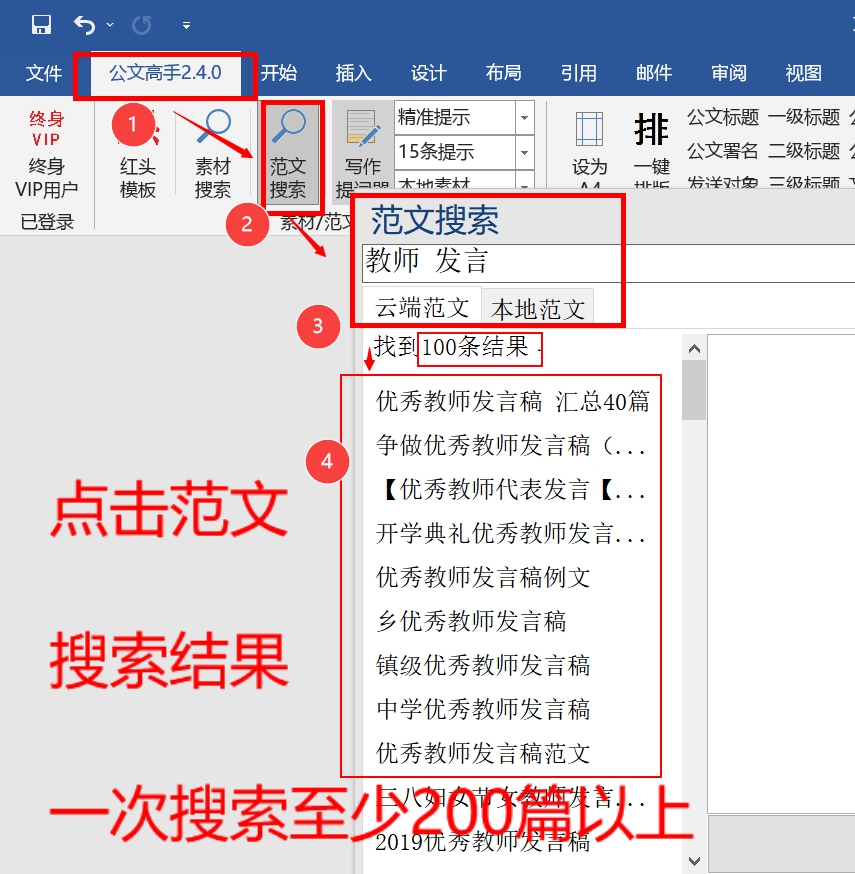This screenshot has width=855, height=874.
Task: Open result 优秀教师发言稿例文
Action: 483,578
